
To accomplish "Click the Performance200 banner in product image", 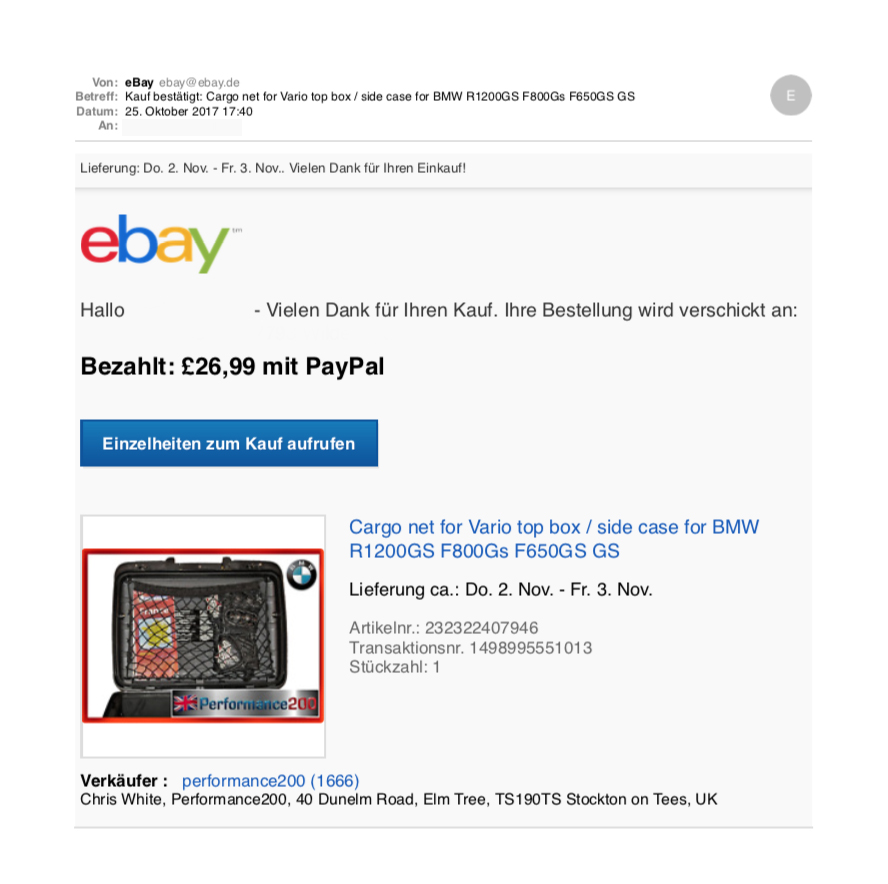I will tap(245, 704).
